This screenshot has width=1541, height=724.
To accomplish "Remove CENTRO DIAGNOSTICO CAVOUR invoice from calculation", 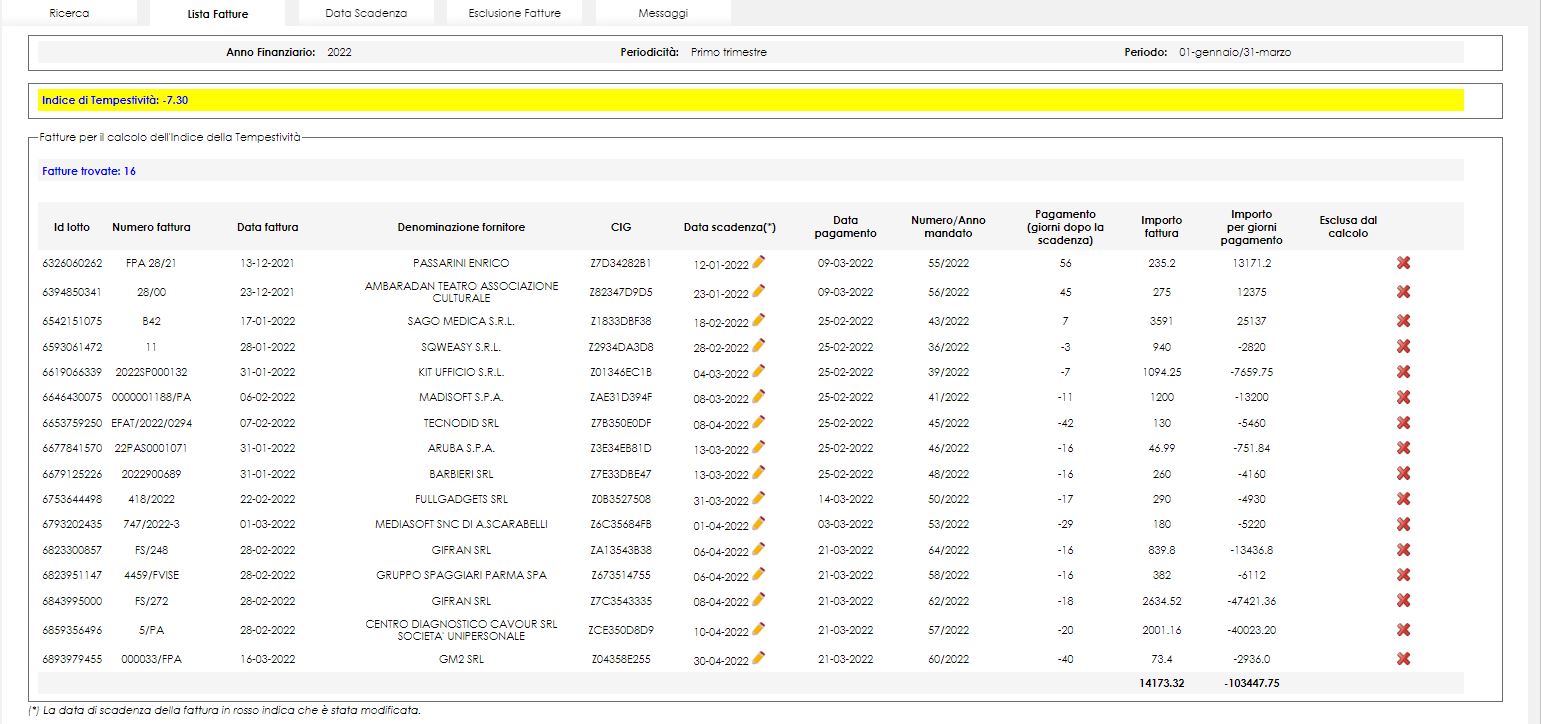I will click(x=1403, y=630).
